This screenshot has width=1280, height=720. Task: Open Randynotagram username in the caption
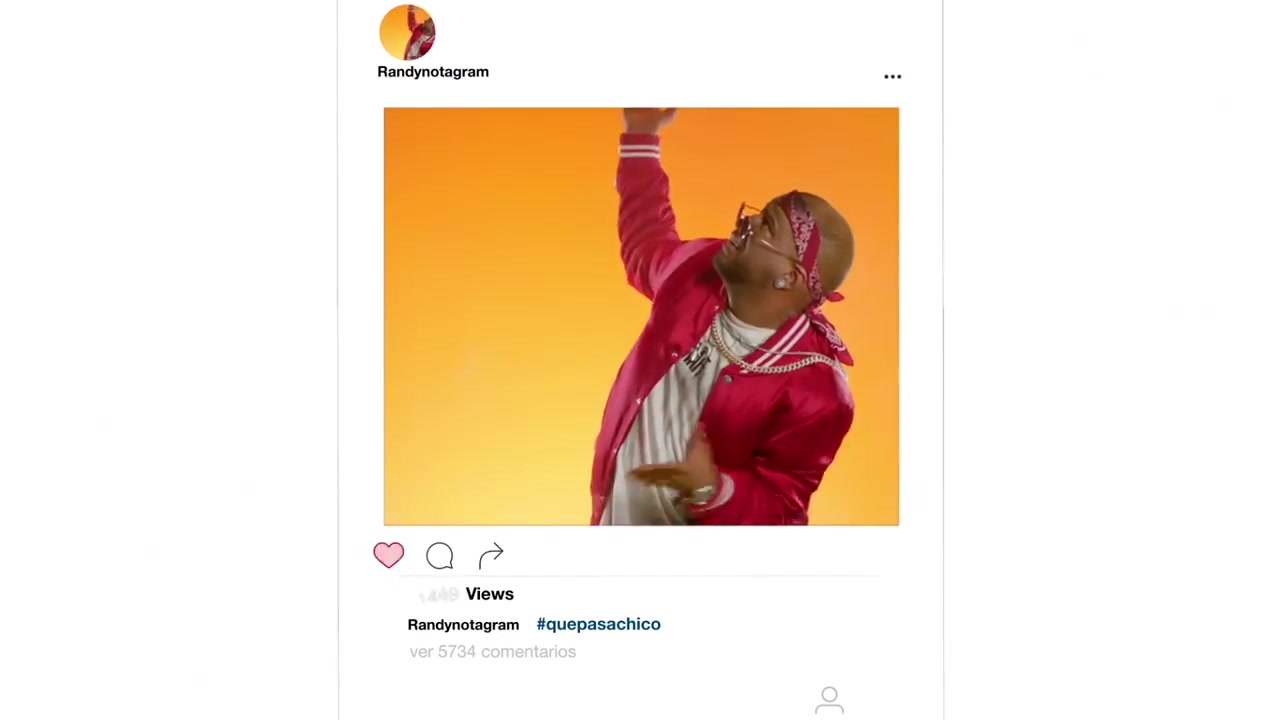[x=463, y=625]
